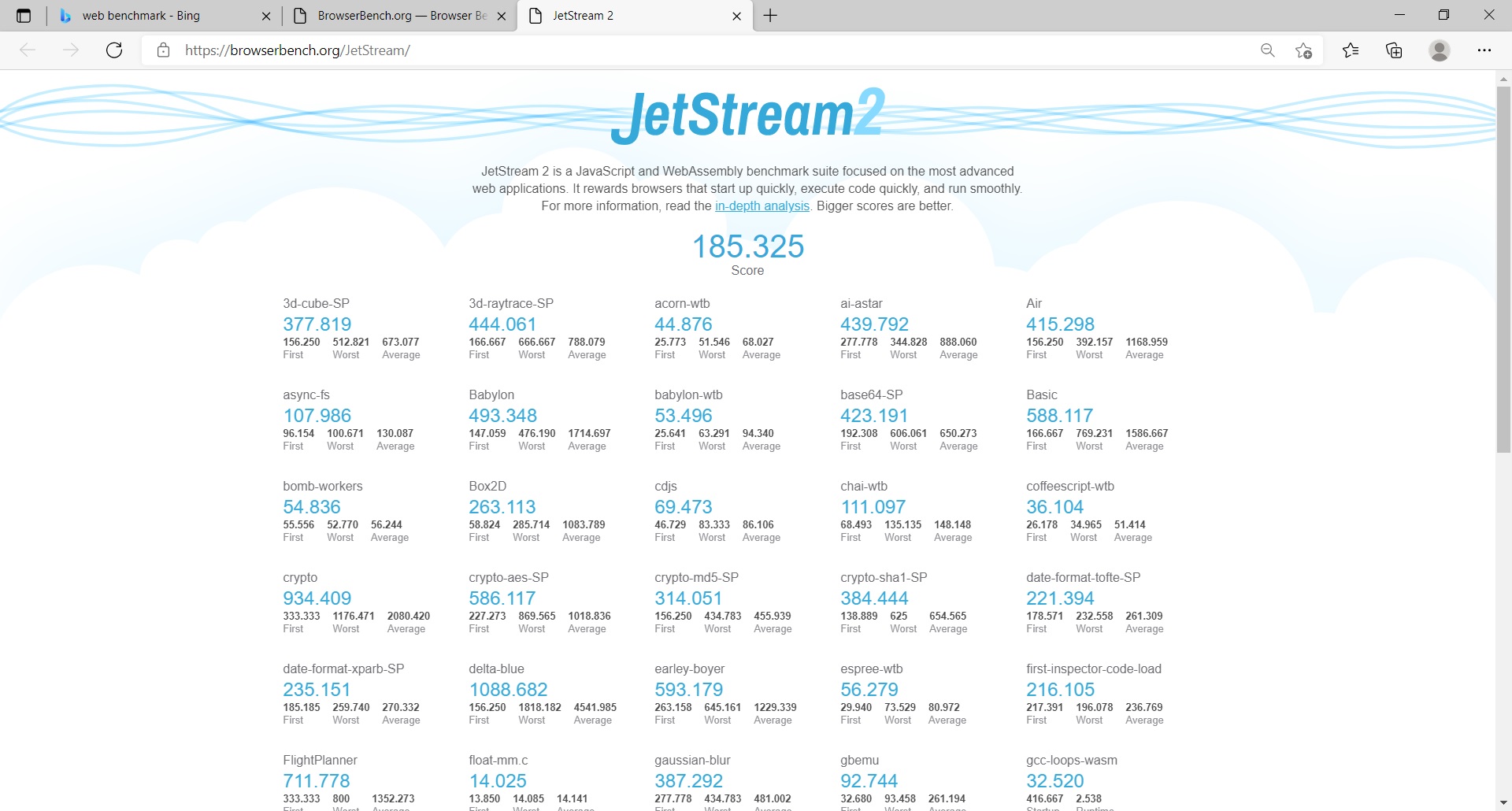
Task: Click the JetStream2 logo
Action: pyautogui.click(x=747, y=115)
